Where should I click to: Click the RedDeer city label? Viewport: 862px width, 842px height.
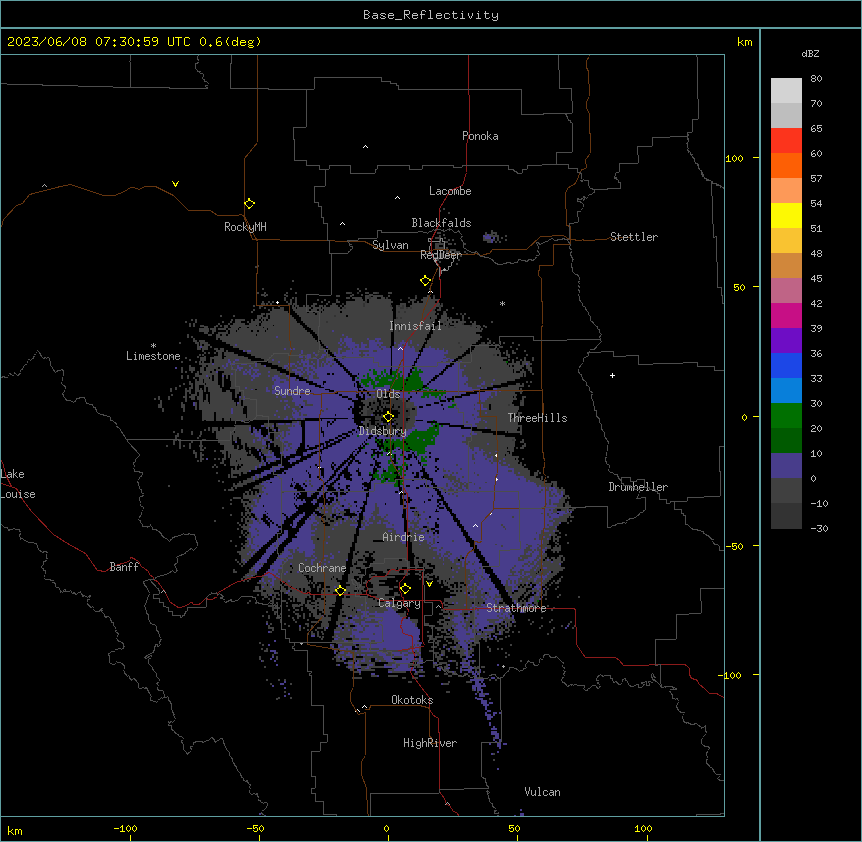click(x=440, y=255)
